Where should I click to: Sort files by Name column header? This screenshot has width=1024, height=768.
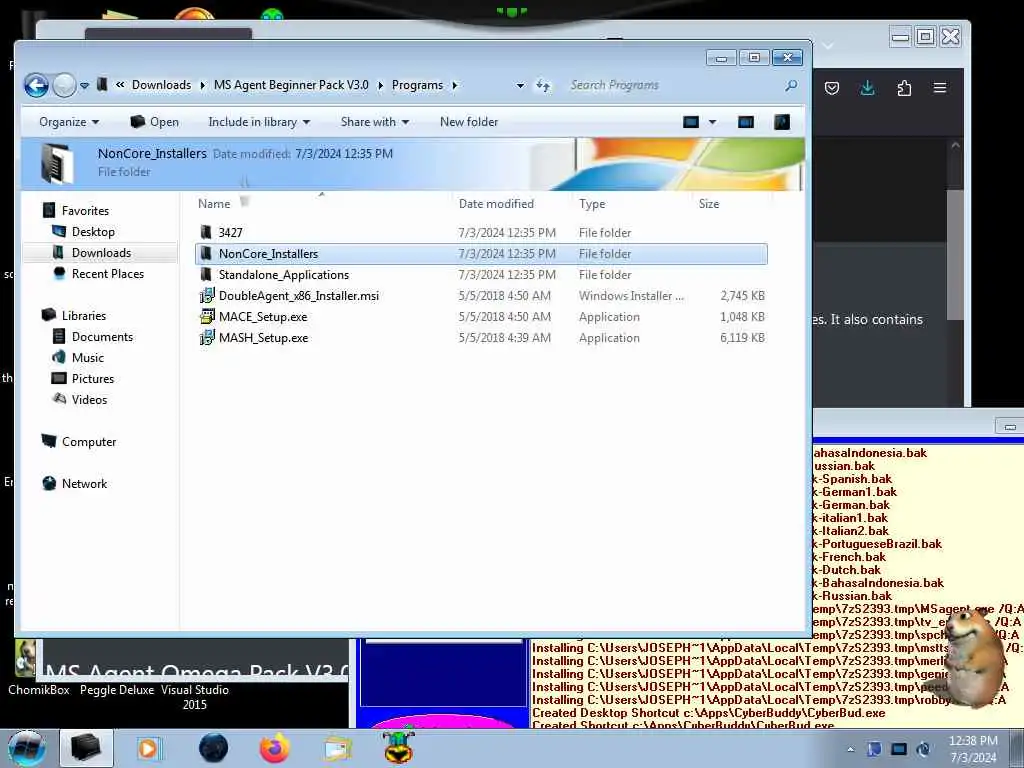tap(214, 204)
